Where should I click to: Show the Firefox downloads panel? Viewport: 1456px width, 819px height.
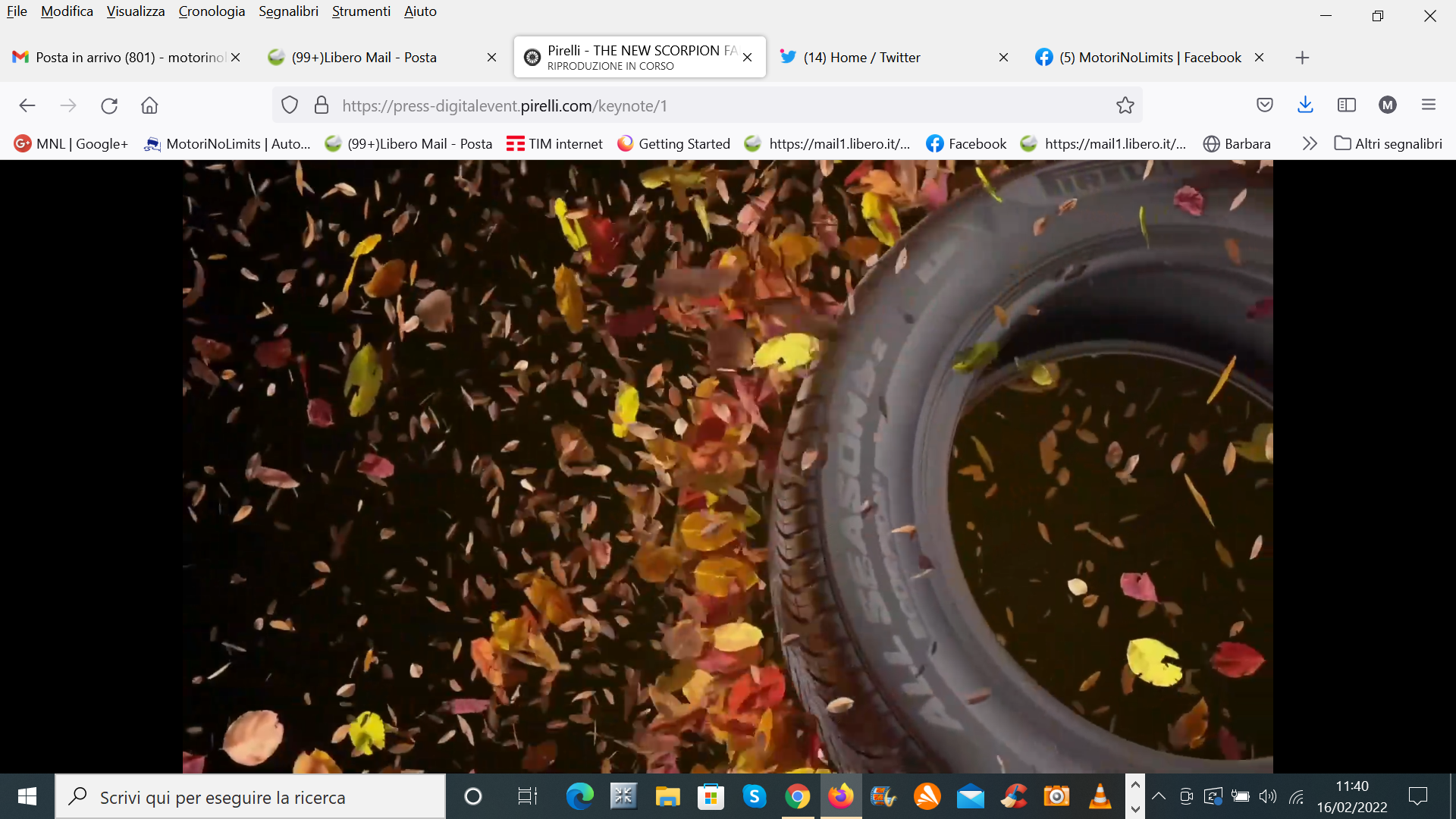[1305, 105]
